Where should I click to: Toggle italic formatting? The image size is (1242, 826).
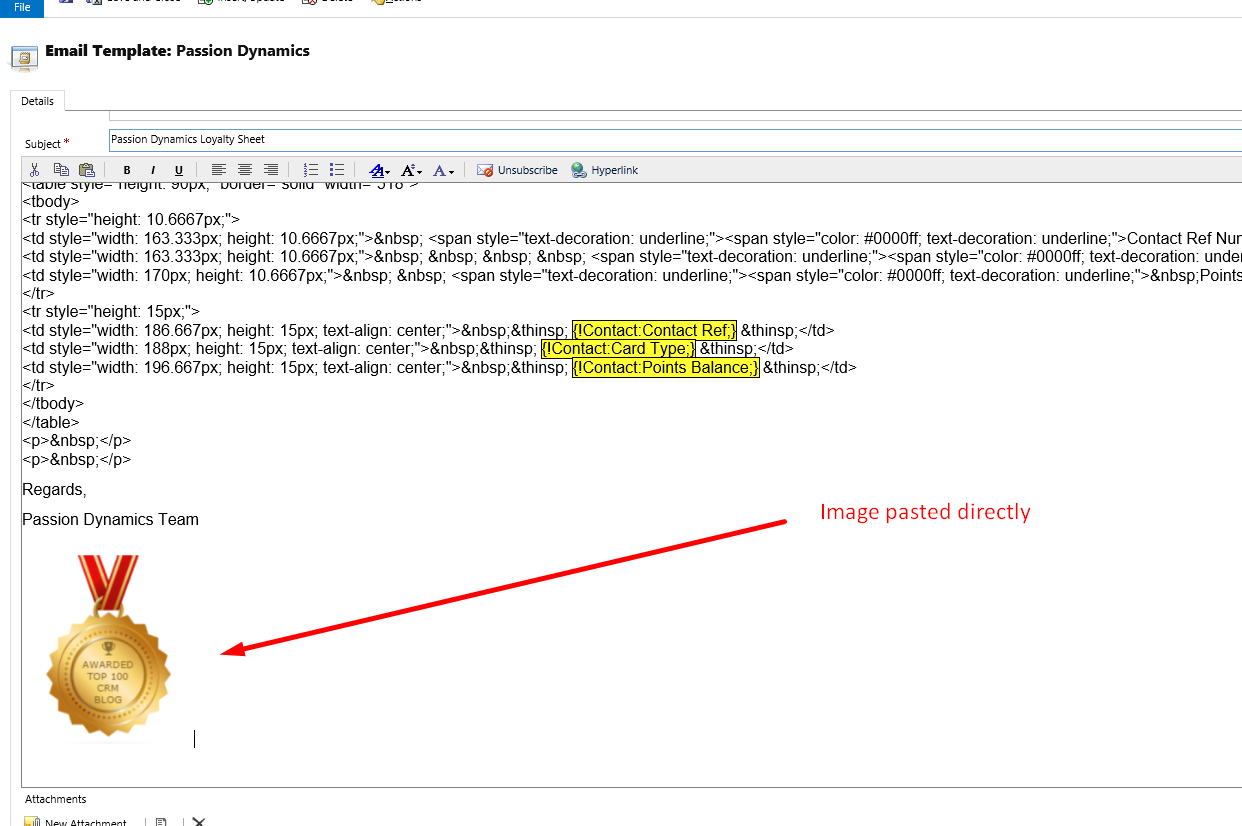pos(153,170)
